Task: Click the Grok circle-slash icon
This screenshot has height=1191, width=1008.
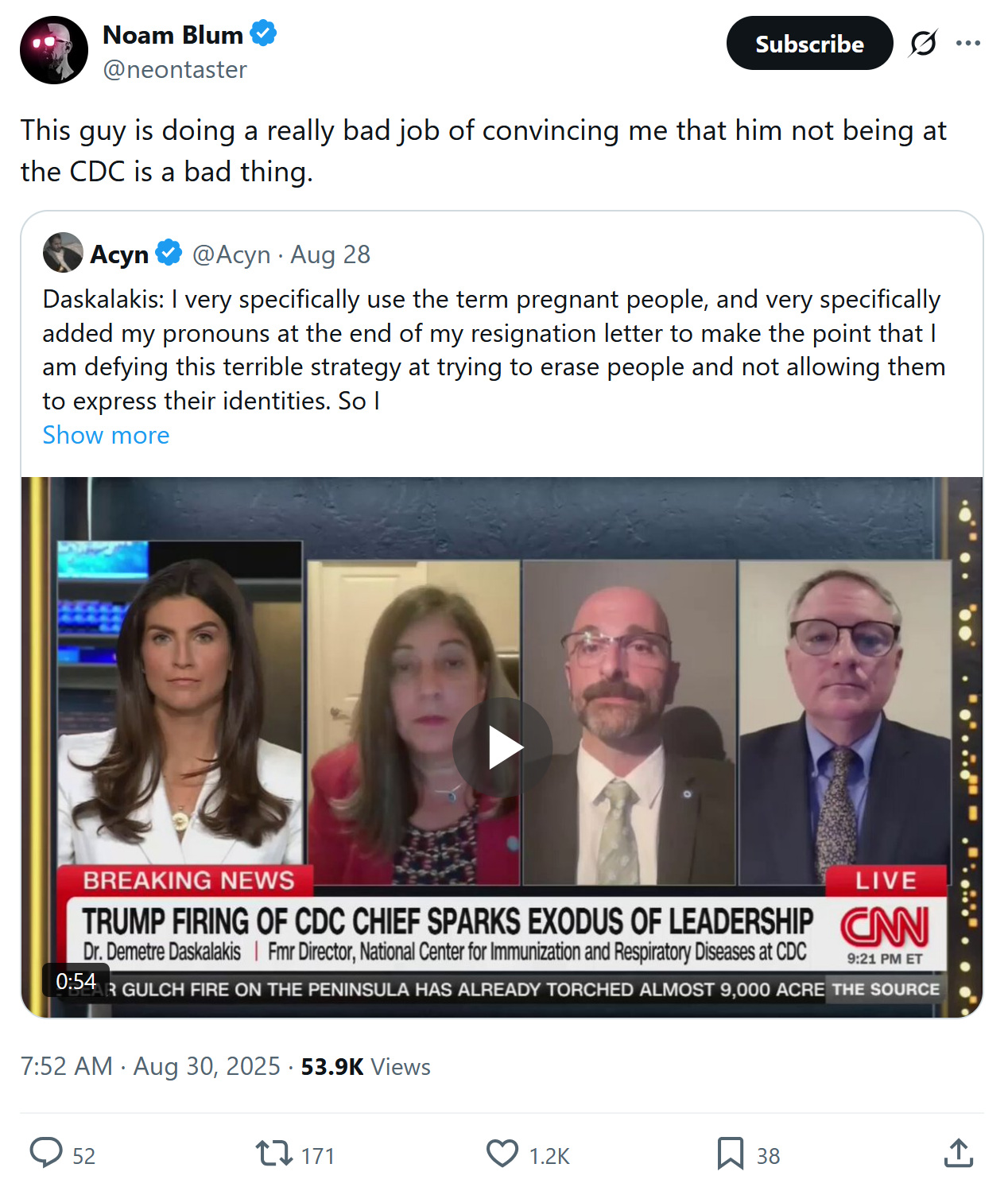Action: 923,43
